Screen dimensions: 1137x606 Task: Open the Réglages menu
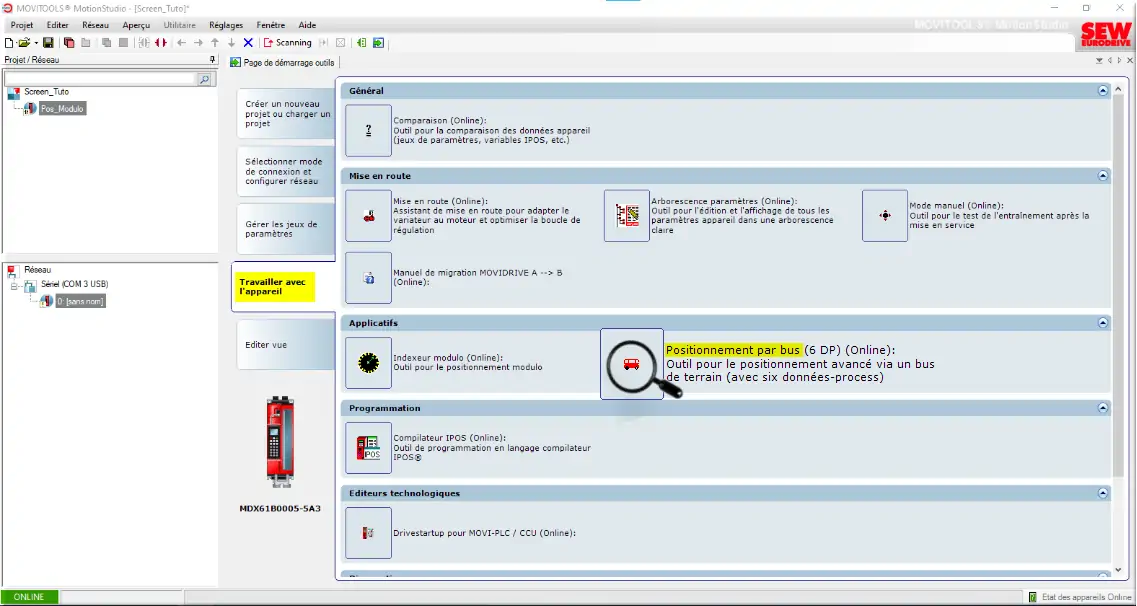[x=226, y=25]
